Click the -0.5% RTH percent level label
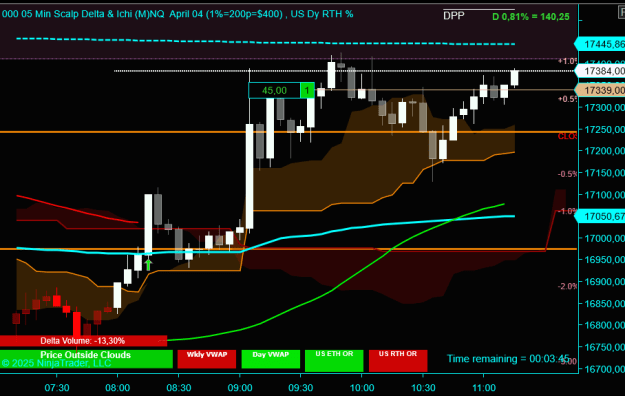Viewport: 625px width, 396px height. pos(568,174)
